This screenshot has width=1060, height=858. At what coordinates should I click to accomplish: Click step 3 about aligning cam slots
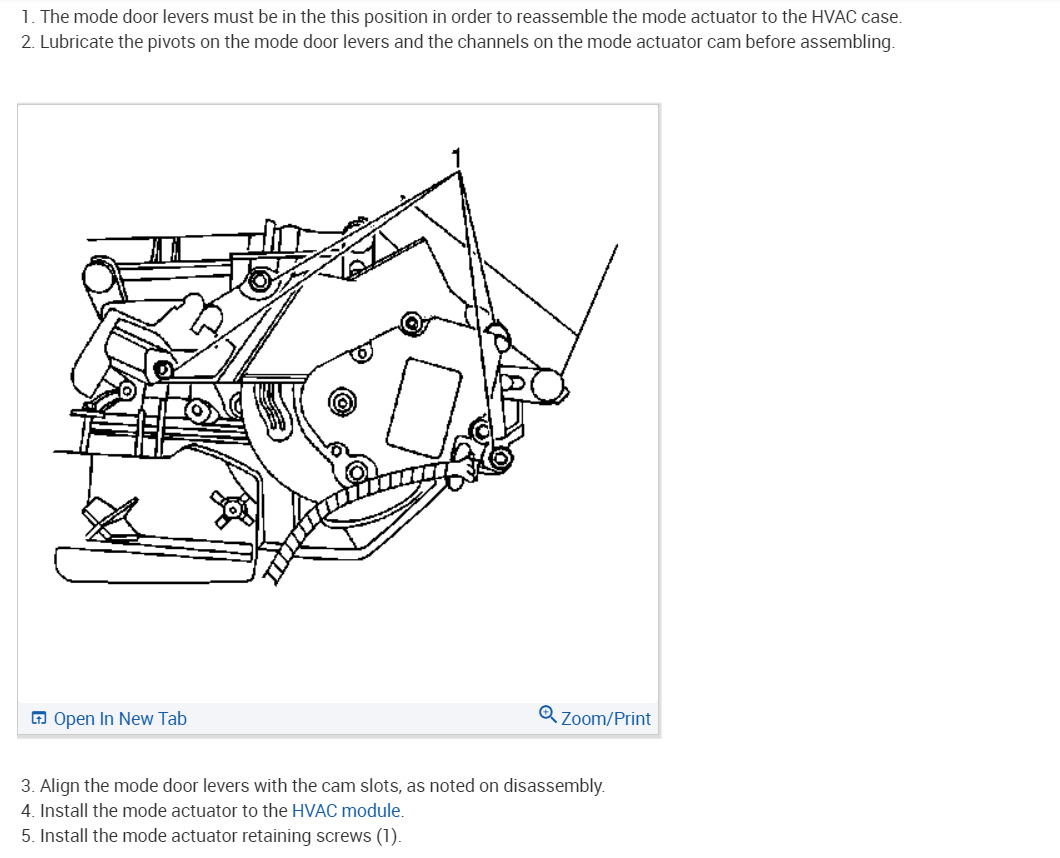[x=313, y=785]
